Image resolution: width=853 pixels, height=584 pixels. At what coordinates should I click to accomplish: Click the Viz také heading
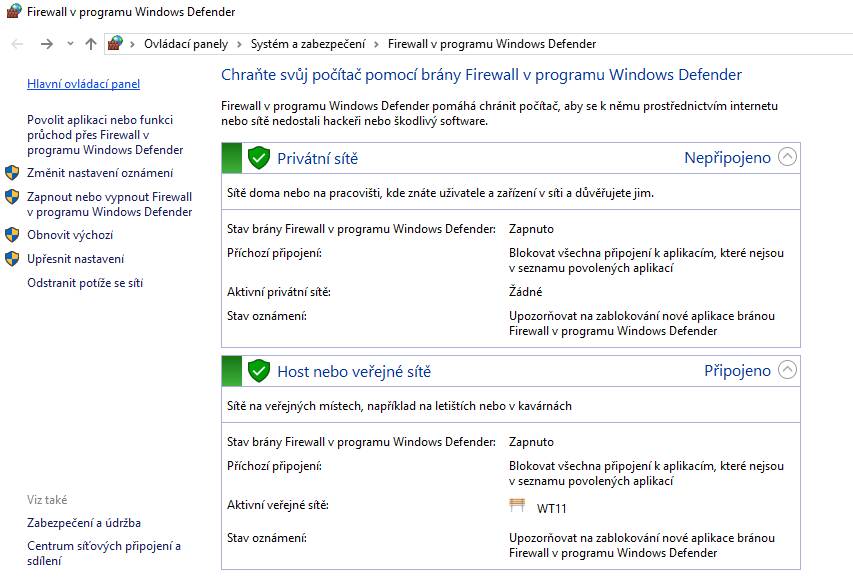click(47, 500)
